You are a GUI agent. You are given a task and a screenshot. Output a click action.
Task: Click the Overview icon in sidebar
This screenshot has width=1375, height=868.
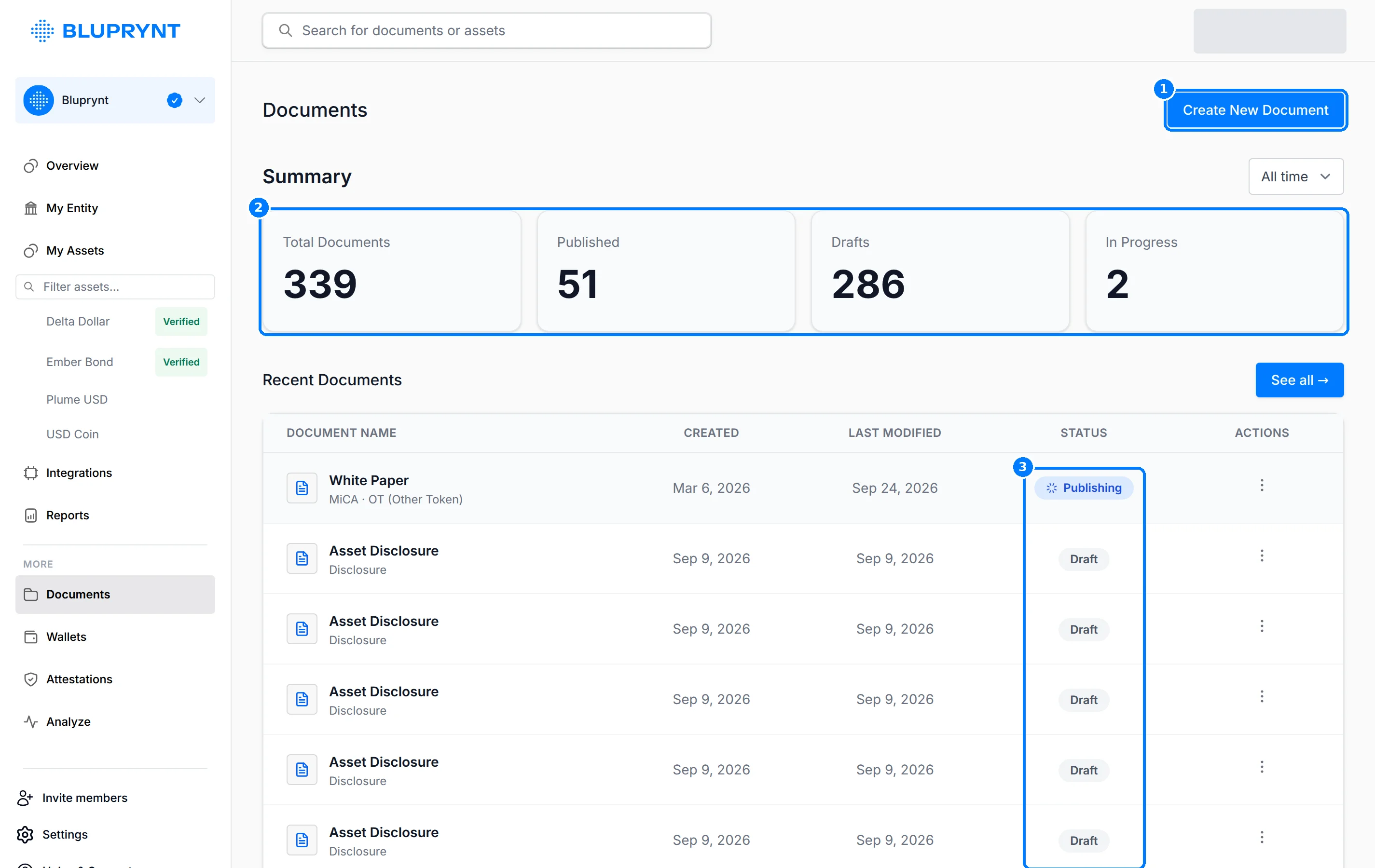pyautogui.click(x=31, y=166)
